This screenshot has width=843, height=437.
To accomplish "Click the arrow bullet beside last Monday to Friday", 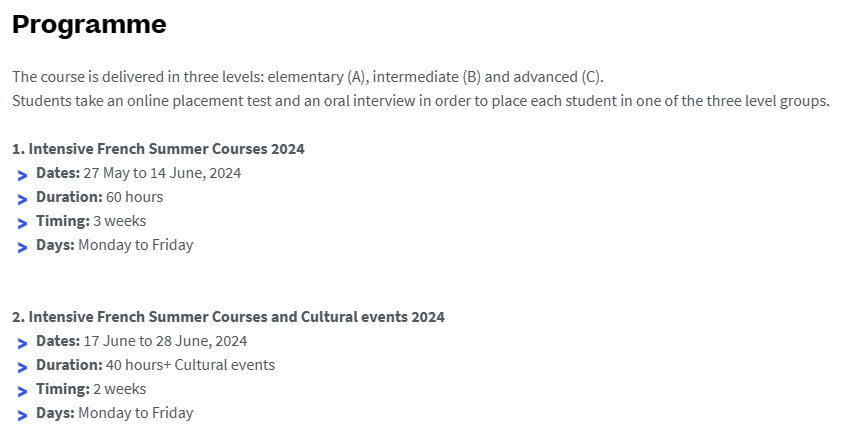I will pos(22,415).
